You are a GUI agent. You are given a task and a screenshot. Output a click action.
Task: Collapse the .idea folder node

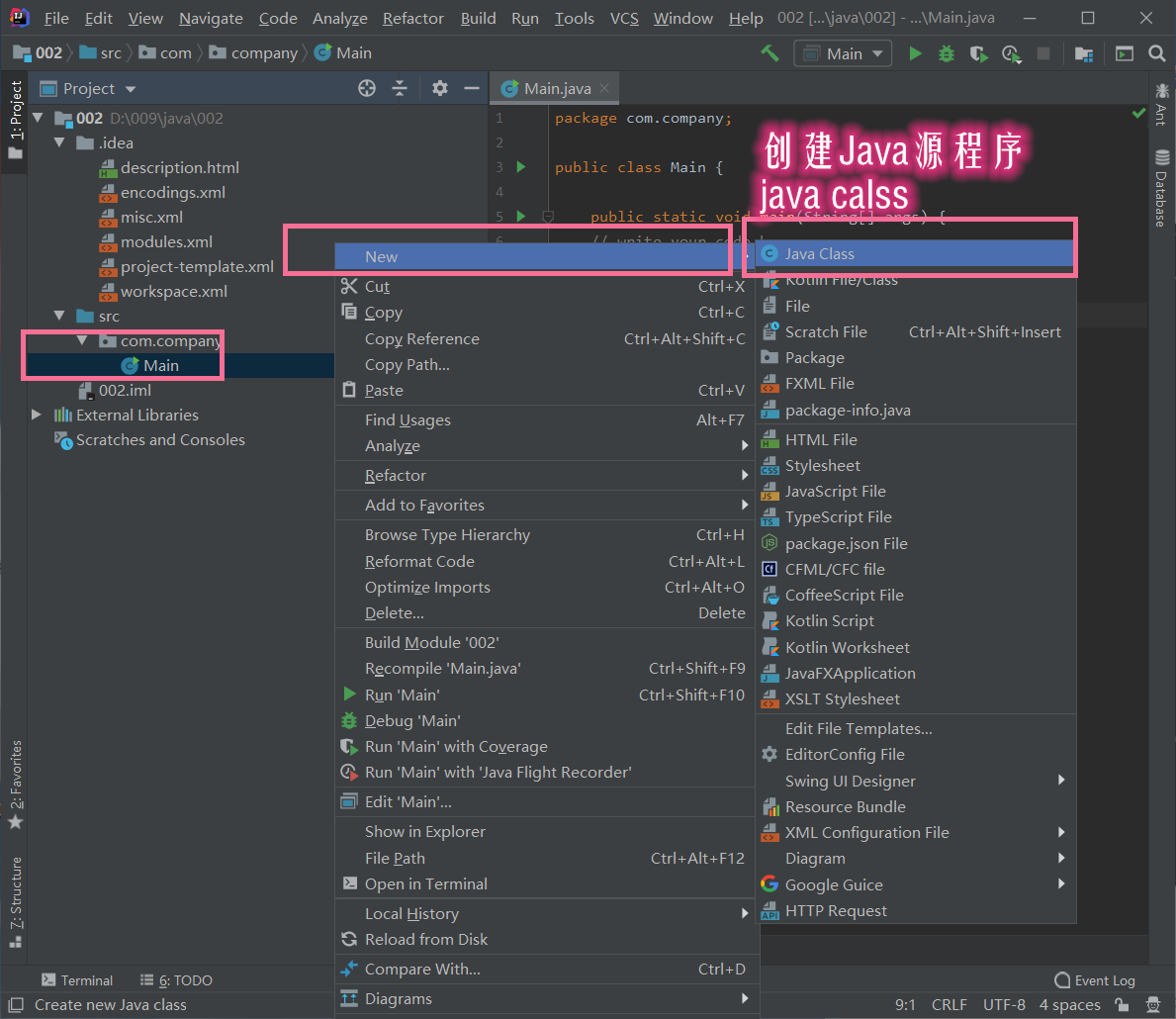(x=60, y=142)
